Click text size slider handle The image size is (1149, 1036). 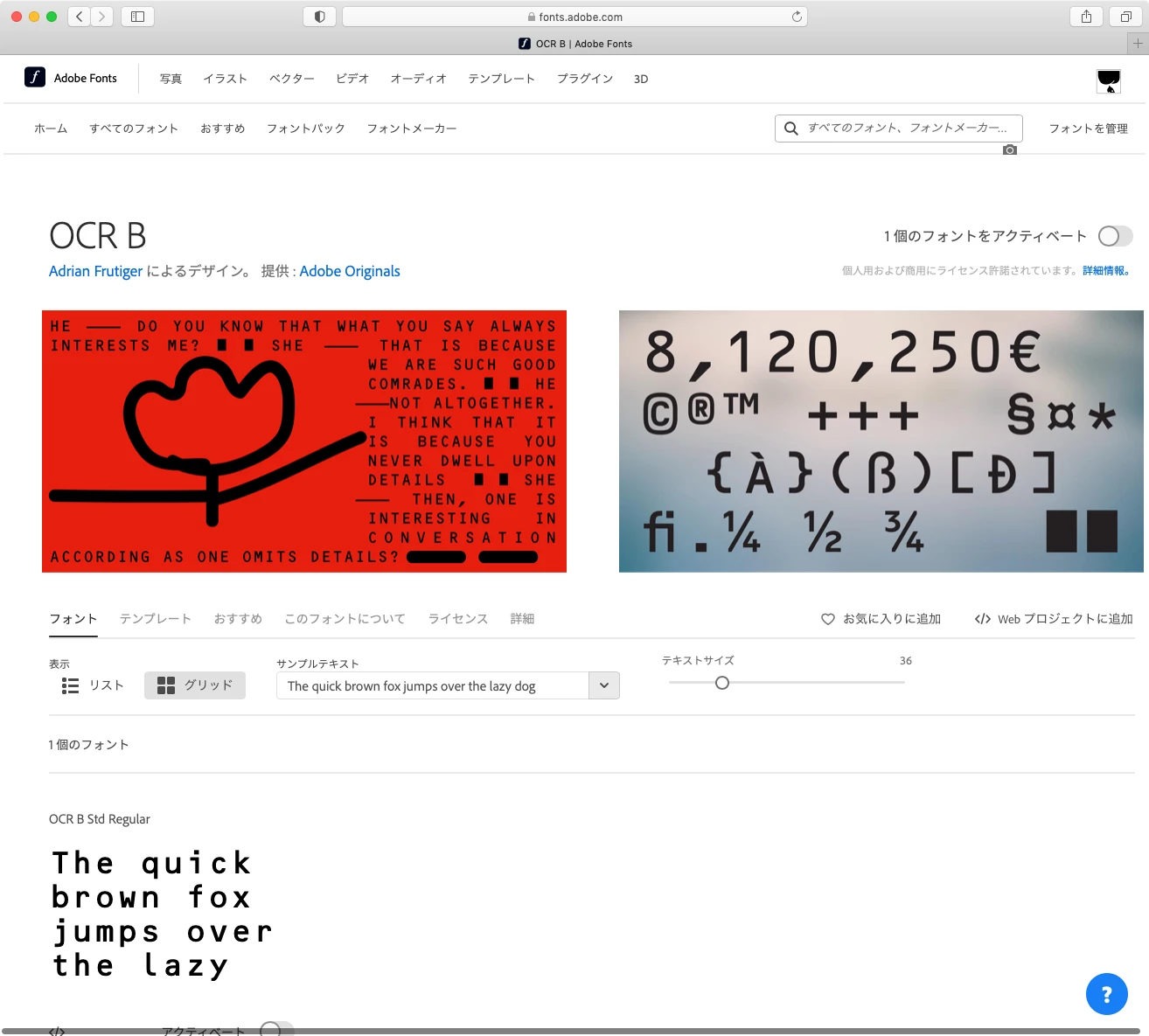722,683
